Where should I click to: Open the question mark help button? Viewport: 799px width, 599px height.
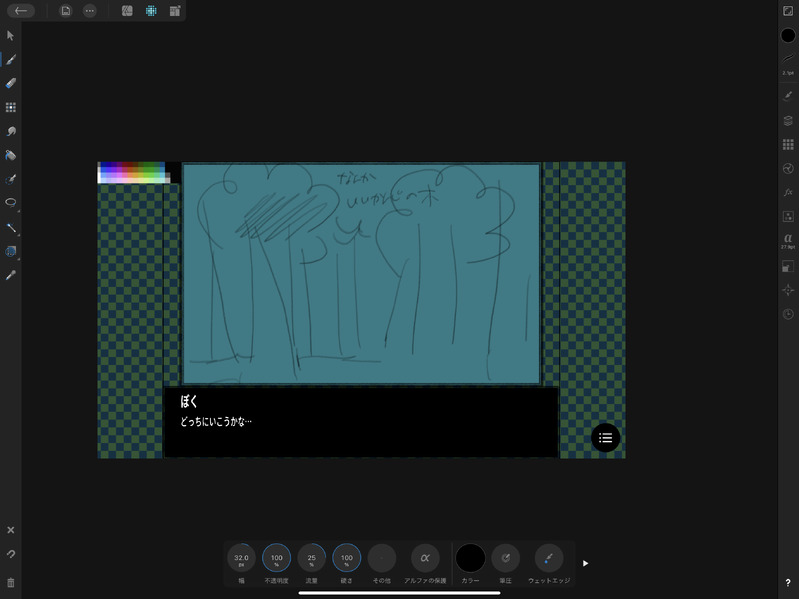pyautogui.click(x=788, y=583)
